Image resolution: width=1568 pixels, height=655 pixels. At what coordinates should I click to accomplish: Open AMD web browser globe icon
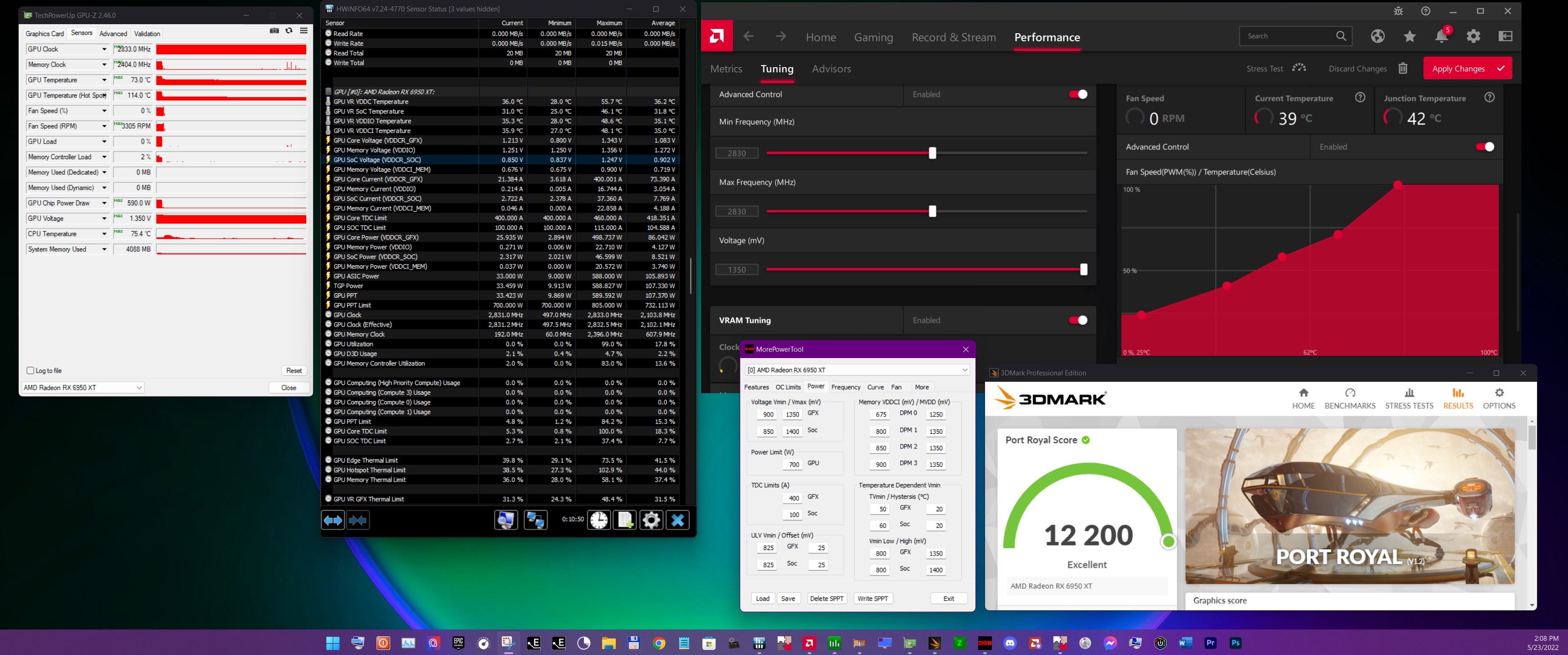[1378, 36]
